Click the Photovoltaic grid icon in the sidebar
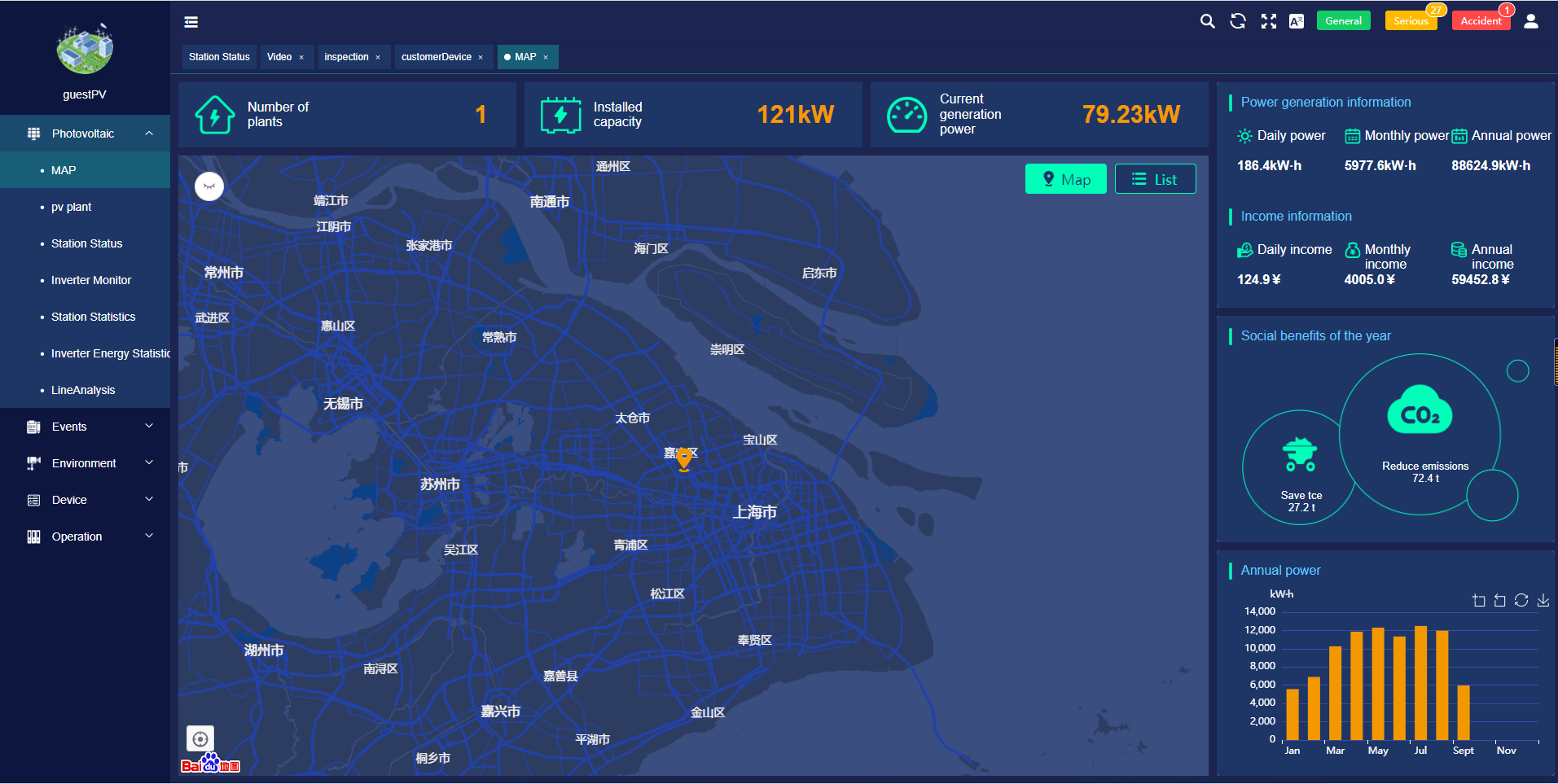 click(33, 134)
